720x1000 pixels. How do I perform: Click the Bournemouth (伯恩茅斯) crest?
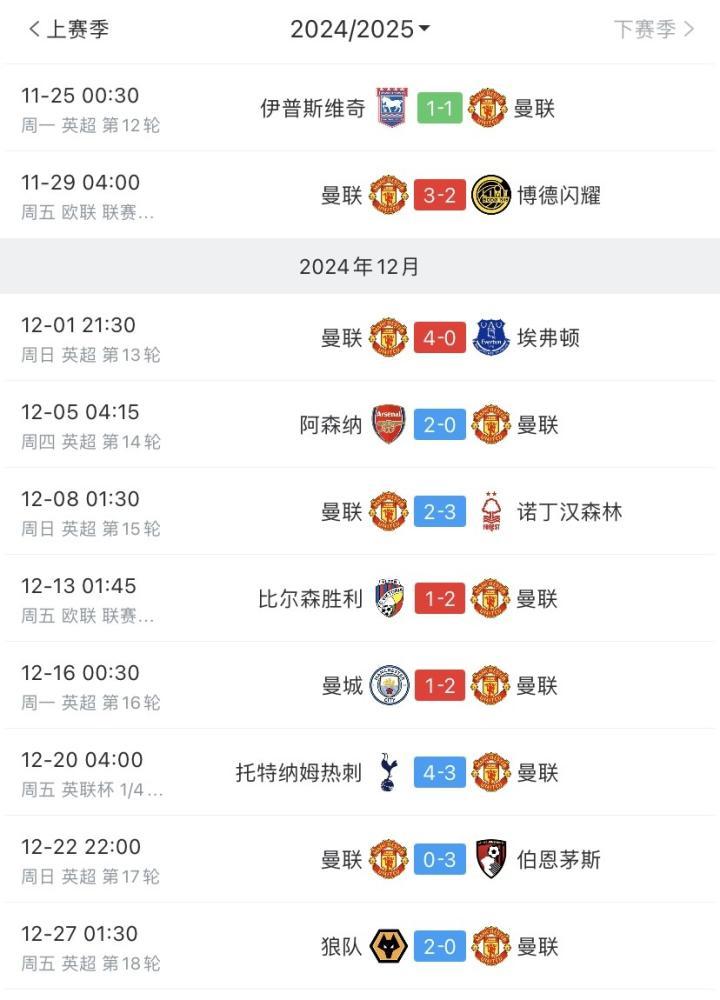(x=490, y=860)
